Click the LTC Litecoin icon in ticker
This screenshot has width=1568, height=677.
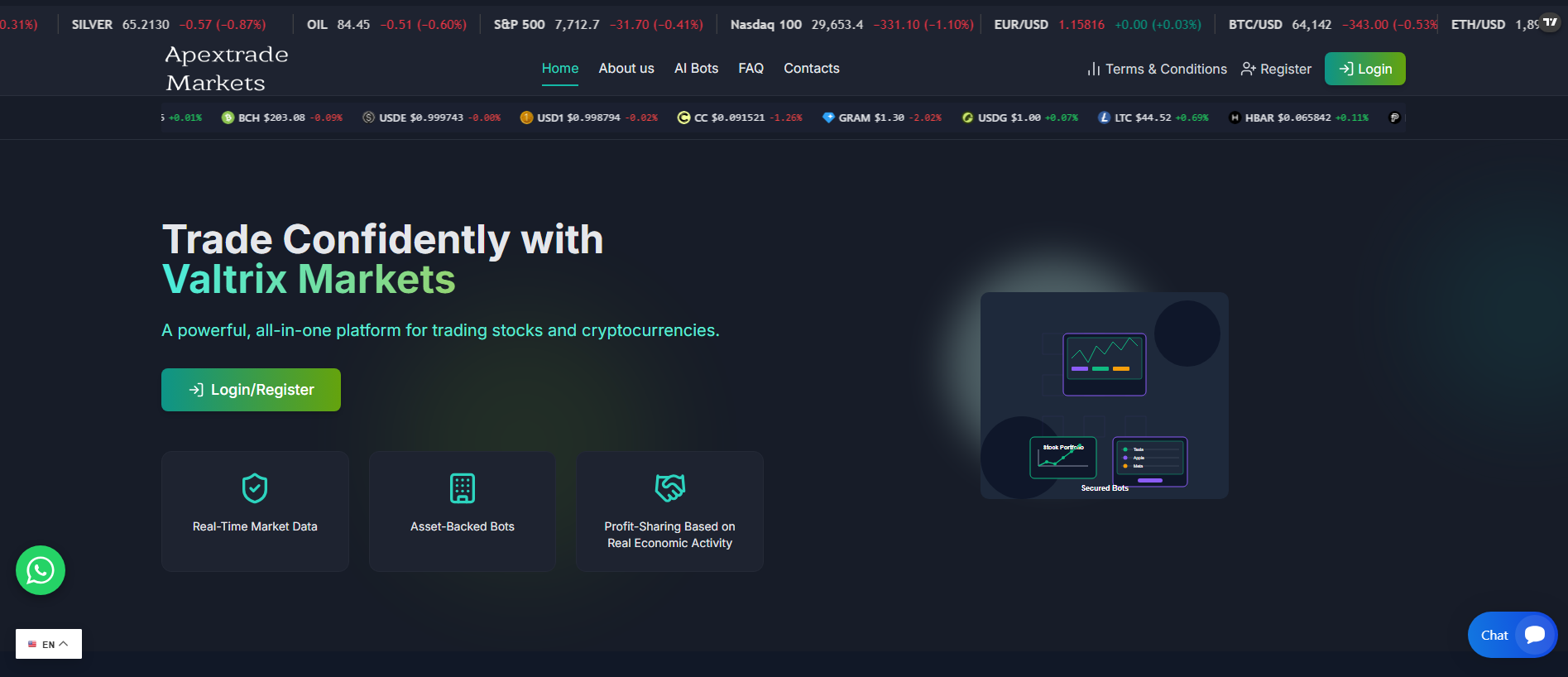tap(1104, 118)
